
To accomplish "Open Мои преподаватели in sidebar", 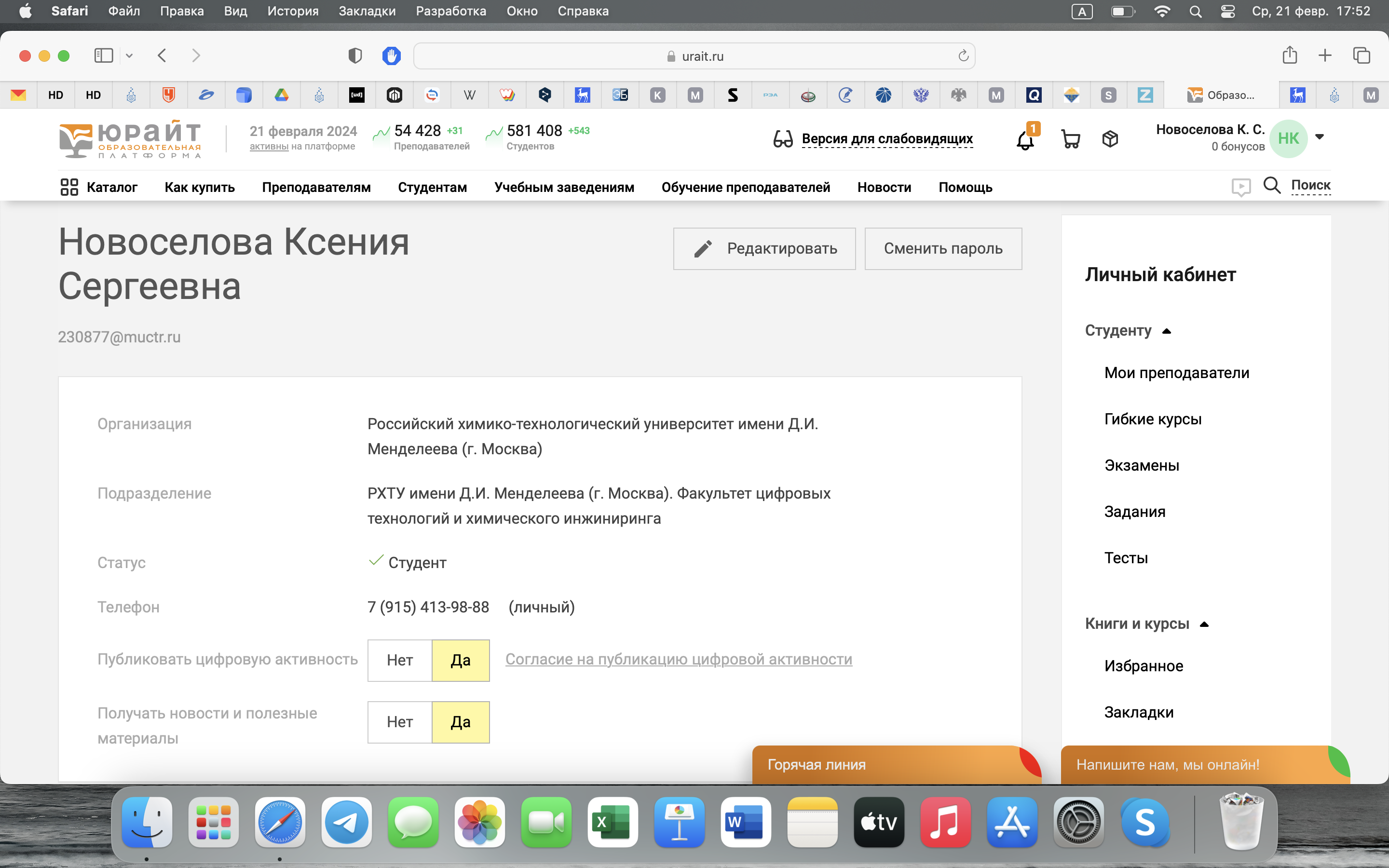I will [1177, 373].
